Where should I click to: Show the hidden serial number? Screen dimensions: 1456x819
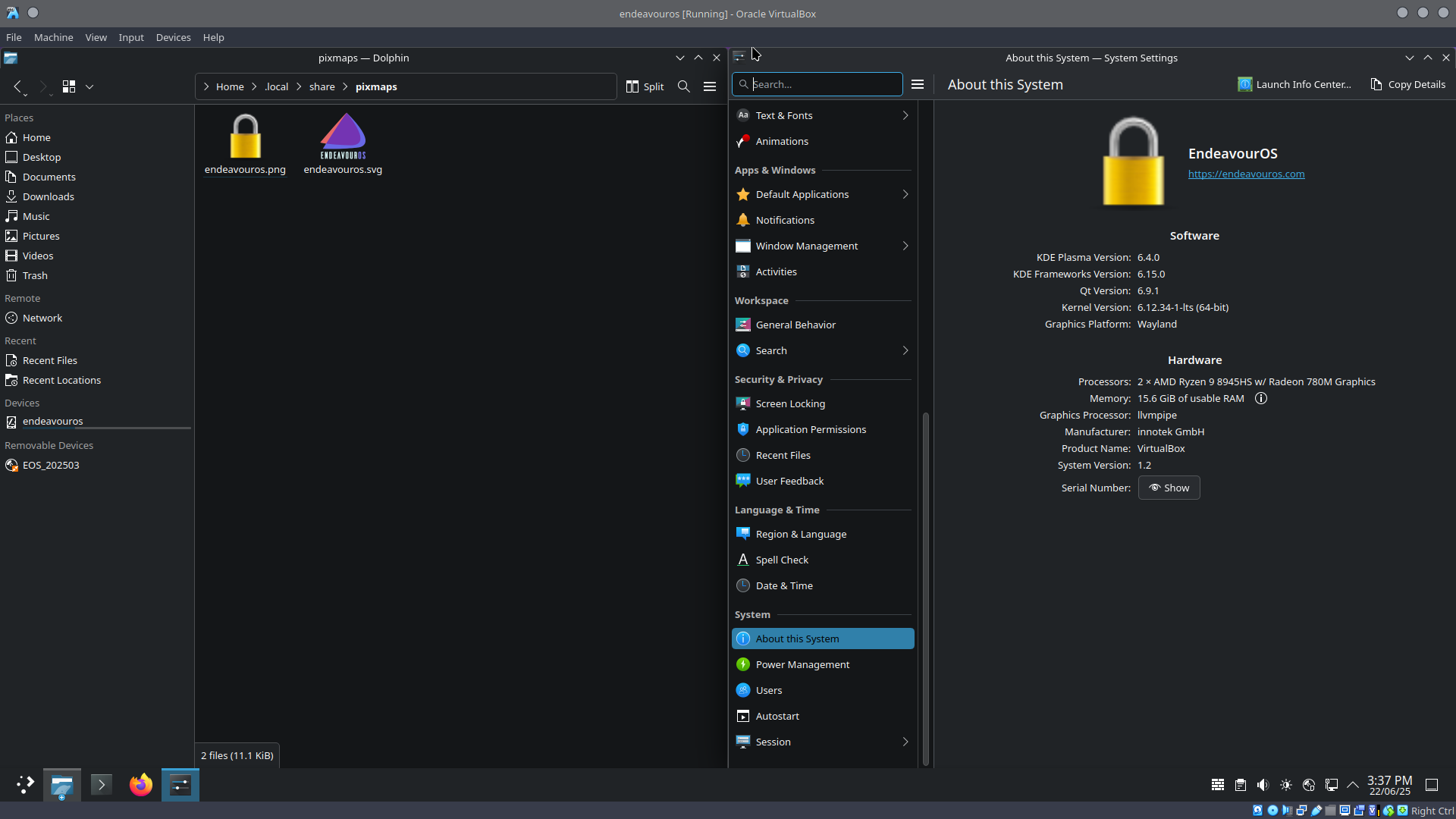1169,488
